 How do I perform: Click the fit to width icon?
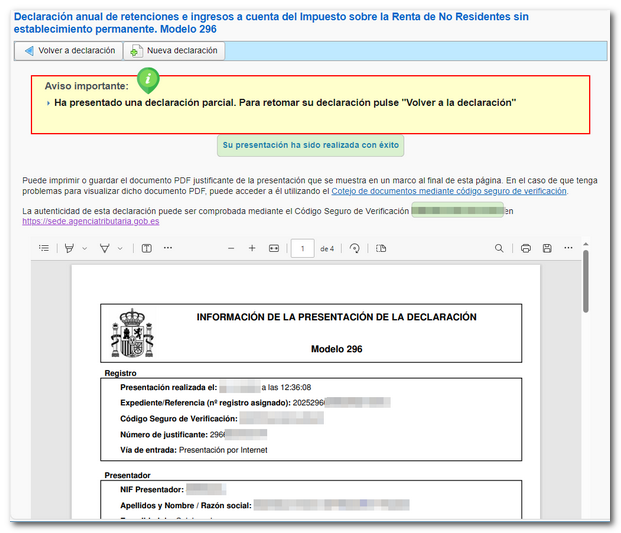273,248
